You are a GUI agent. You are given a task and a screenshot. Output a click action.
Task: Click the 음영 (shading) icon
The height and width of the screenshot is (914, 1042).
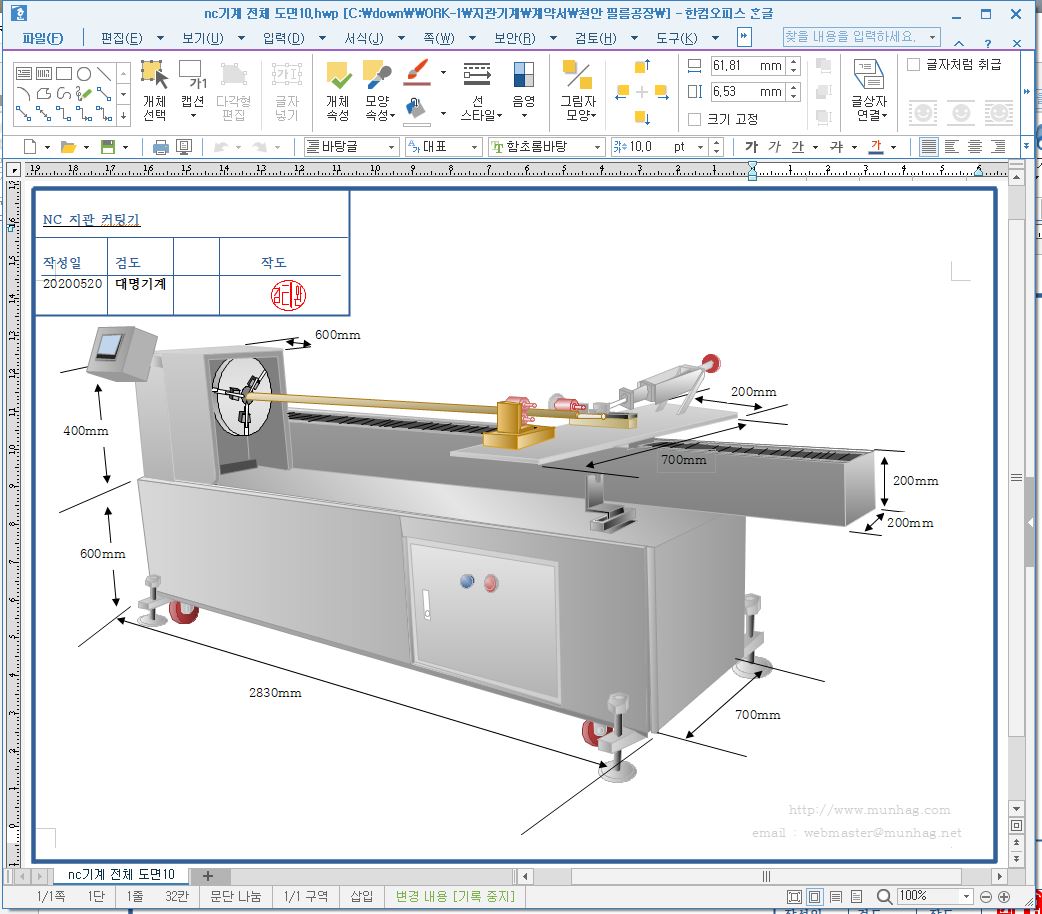click(523, 90)
